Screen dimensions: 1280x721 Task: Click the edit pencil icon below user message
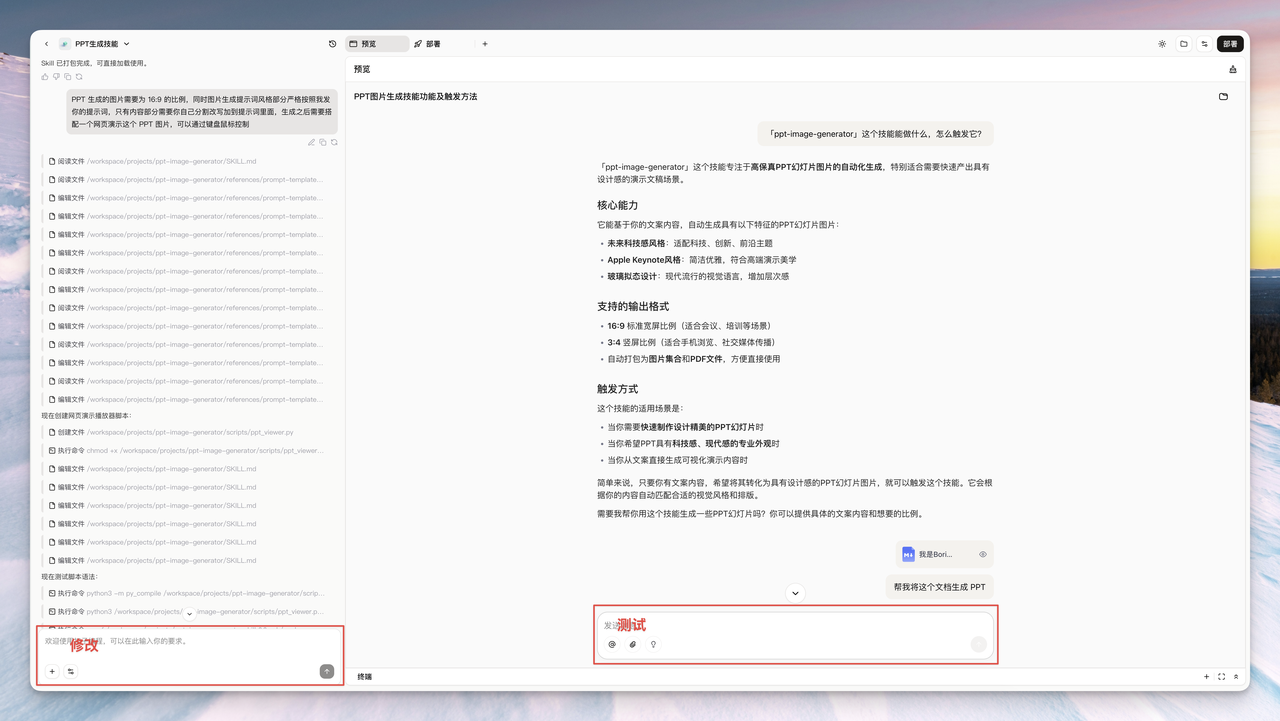pyautogui.click(x=311, y=143)
